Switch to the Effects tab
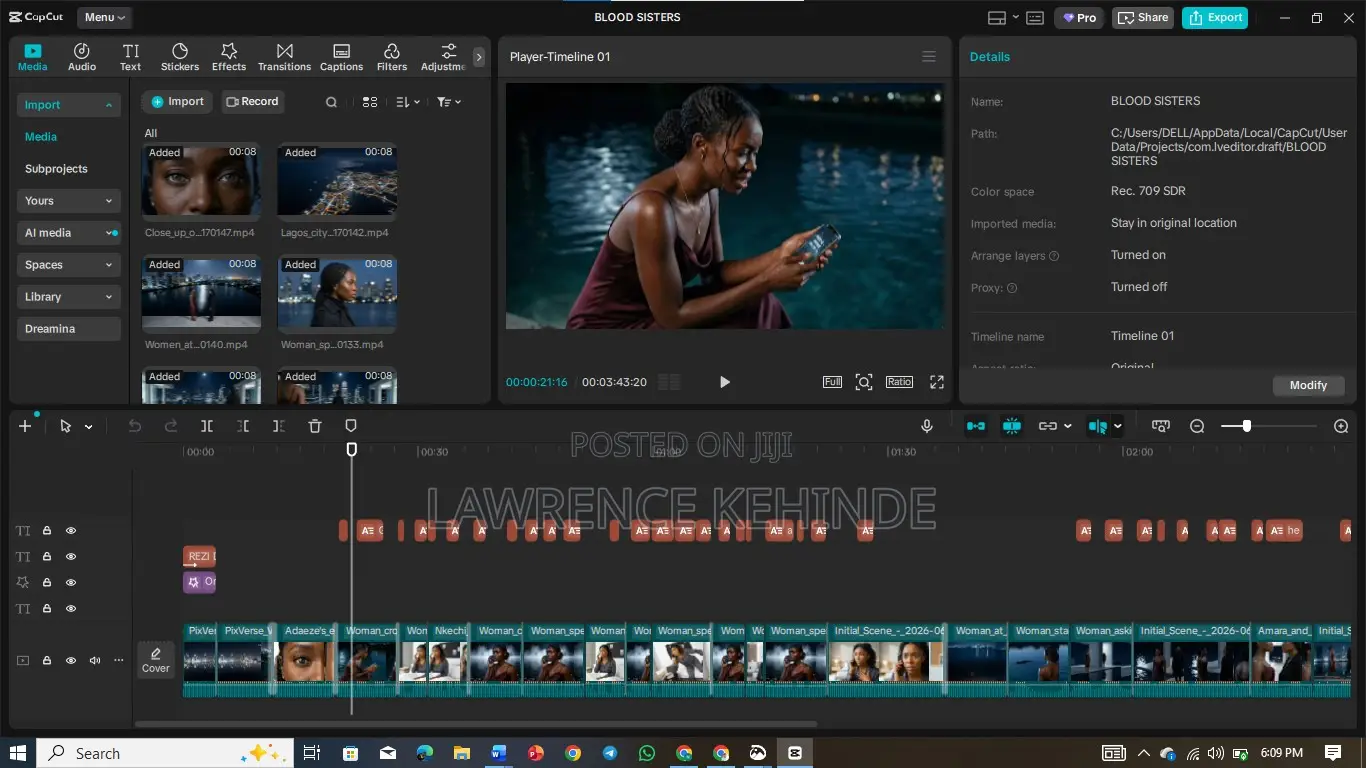This screenshot has width=1366, height=768. click(229, 57)
